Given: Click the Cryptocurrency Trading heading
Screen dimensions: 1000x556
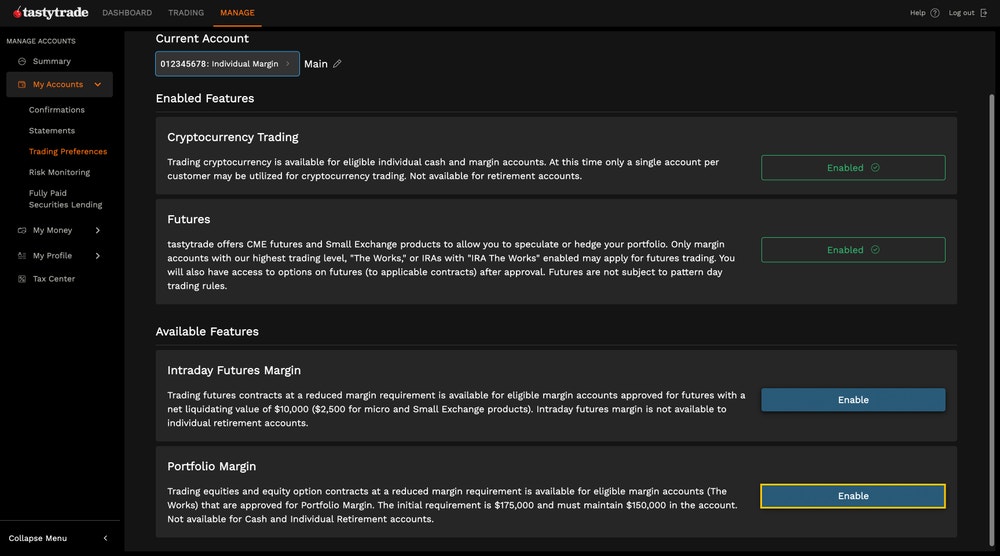Looking at the screenshot, I should click(x=233, y=137).
